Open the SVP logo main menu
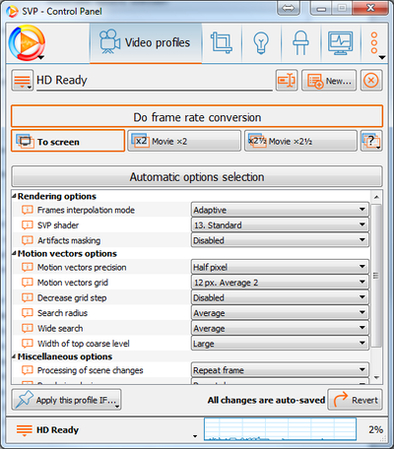 click(x=27, y=43)
